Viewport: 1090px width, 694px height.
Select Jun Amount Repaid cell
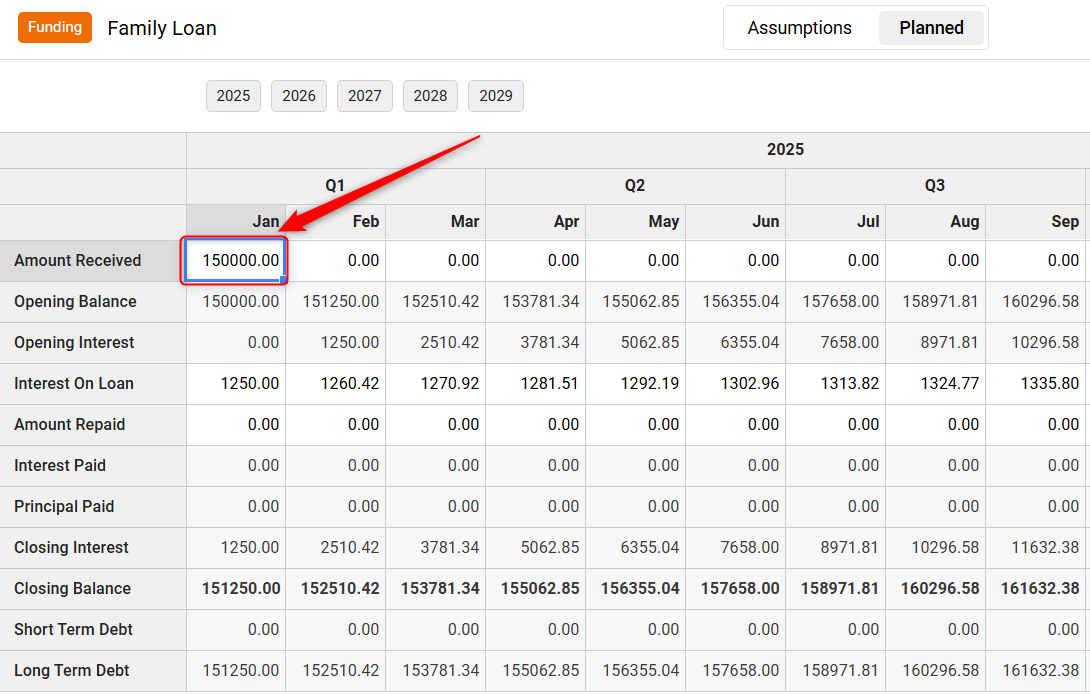point(736,425)
